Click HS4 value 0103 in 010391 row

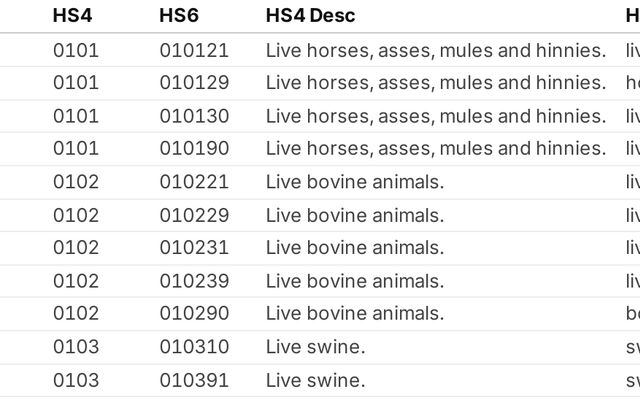click(76, 380)
